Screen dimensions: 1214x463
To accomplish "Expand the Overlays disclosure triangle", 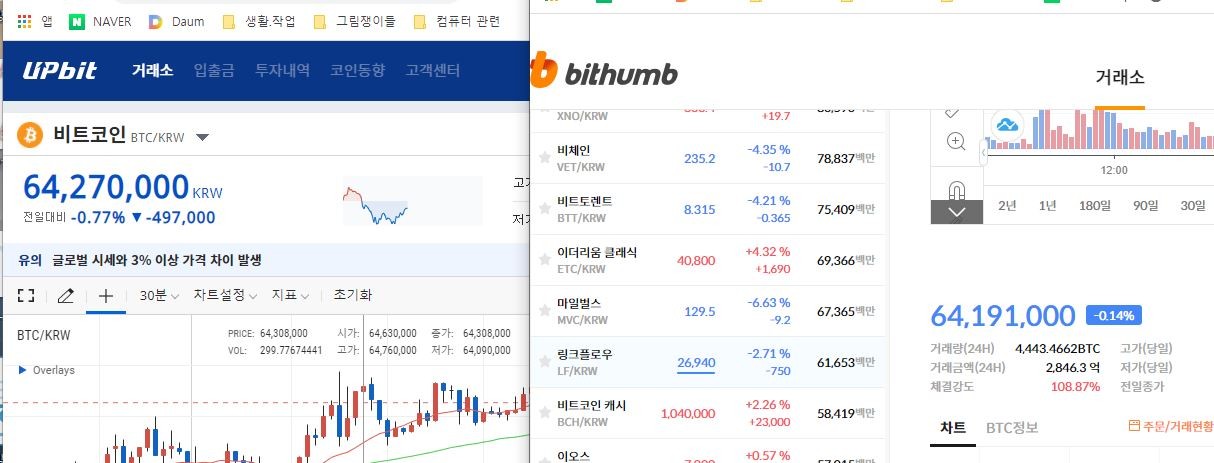I will pos(23,370).
